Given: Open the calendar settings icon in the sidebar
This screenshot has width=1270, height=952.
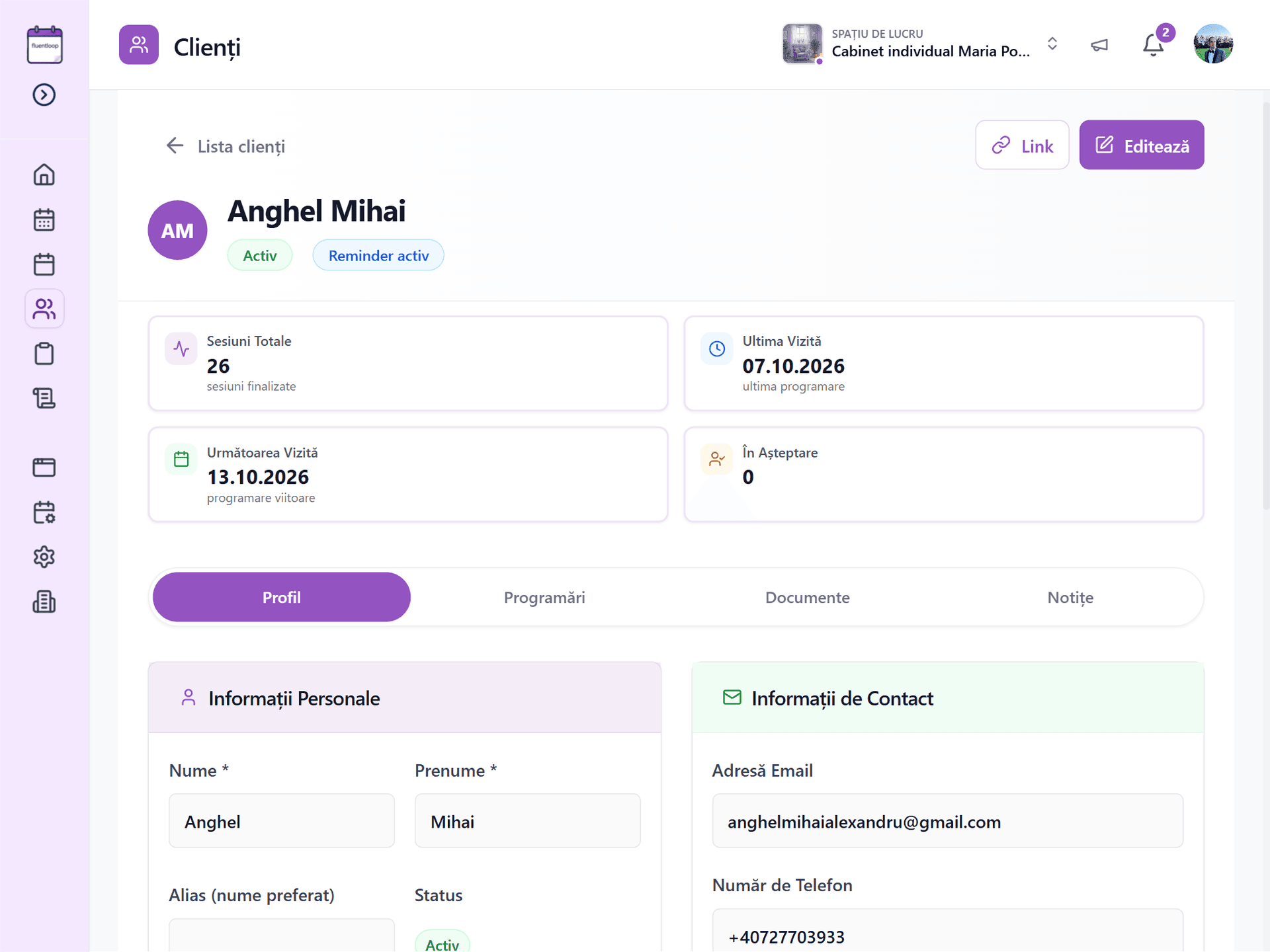Looking at the screenshot, I should 44,512.
